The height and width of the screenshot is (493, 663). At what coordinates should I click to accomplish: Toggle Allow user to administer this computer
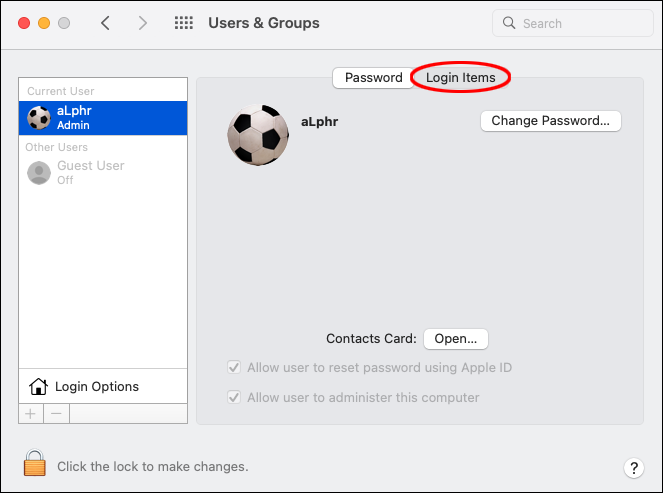pyautogui.click(x=234, y=397)
